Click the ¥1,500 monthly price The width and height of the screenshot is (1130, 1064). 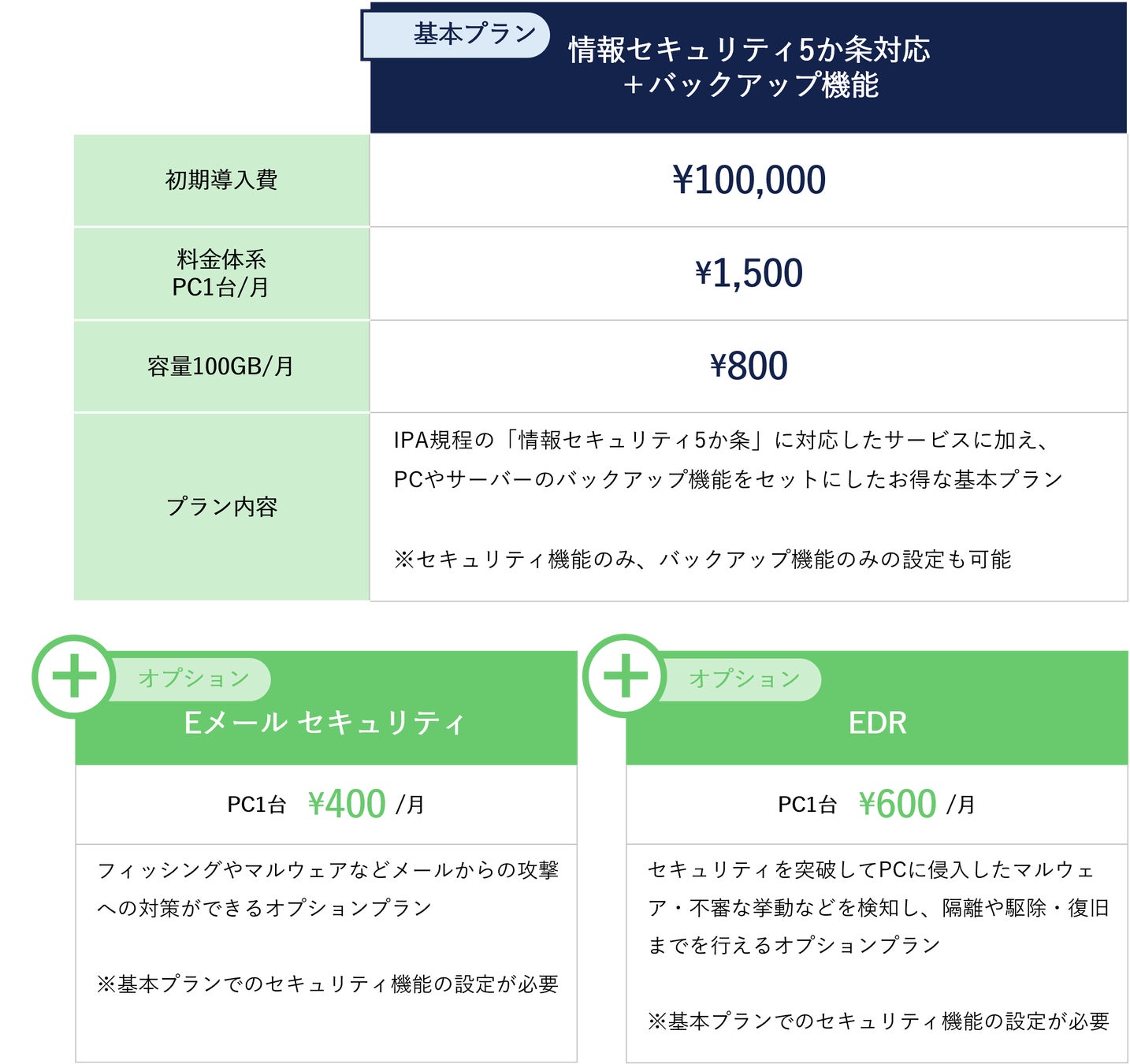click(749, 273)
